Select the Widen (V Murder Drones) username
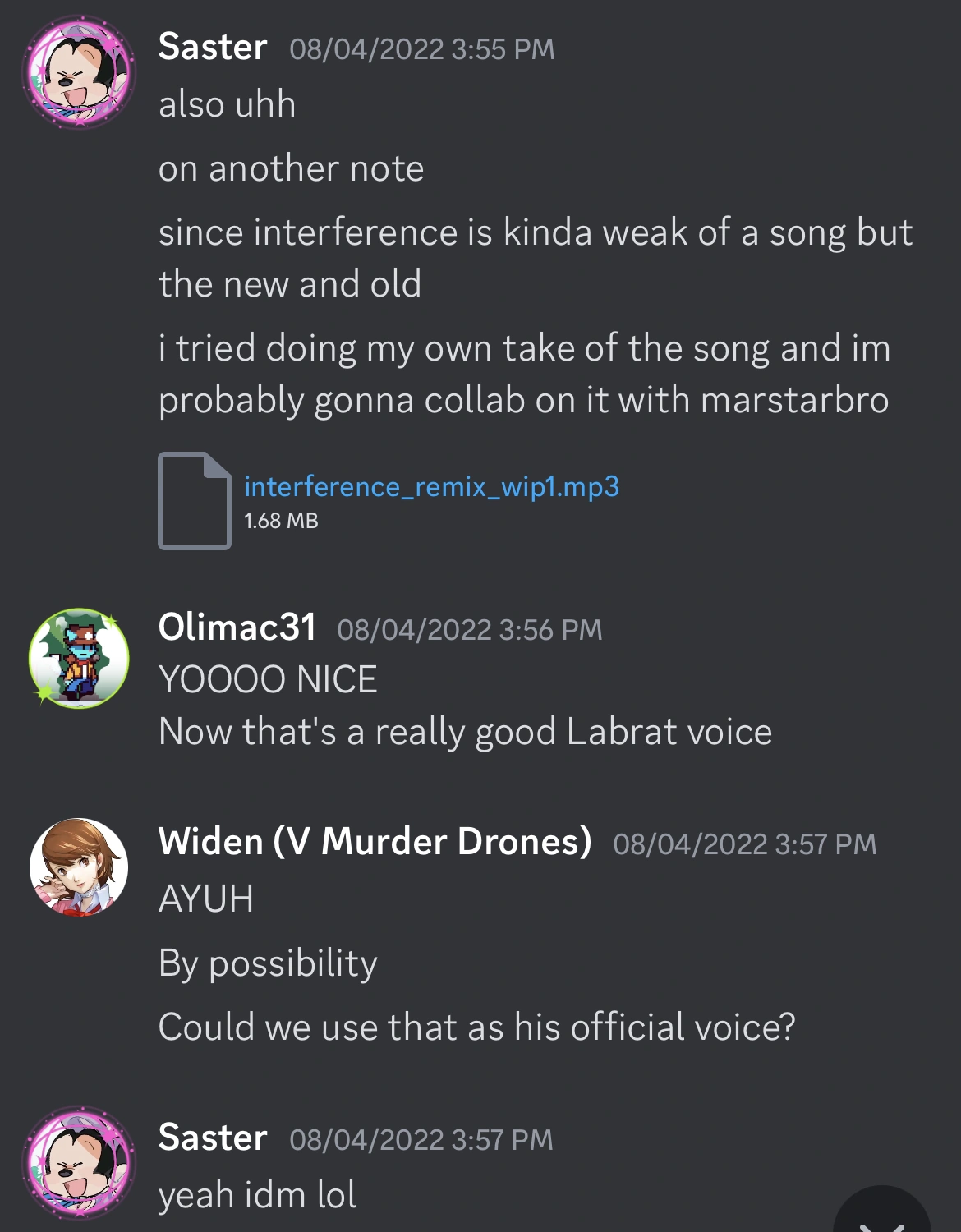Image resolution: width=961 pixels, height=1232 pixels. click(x=375, y=842)
